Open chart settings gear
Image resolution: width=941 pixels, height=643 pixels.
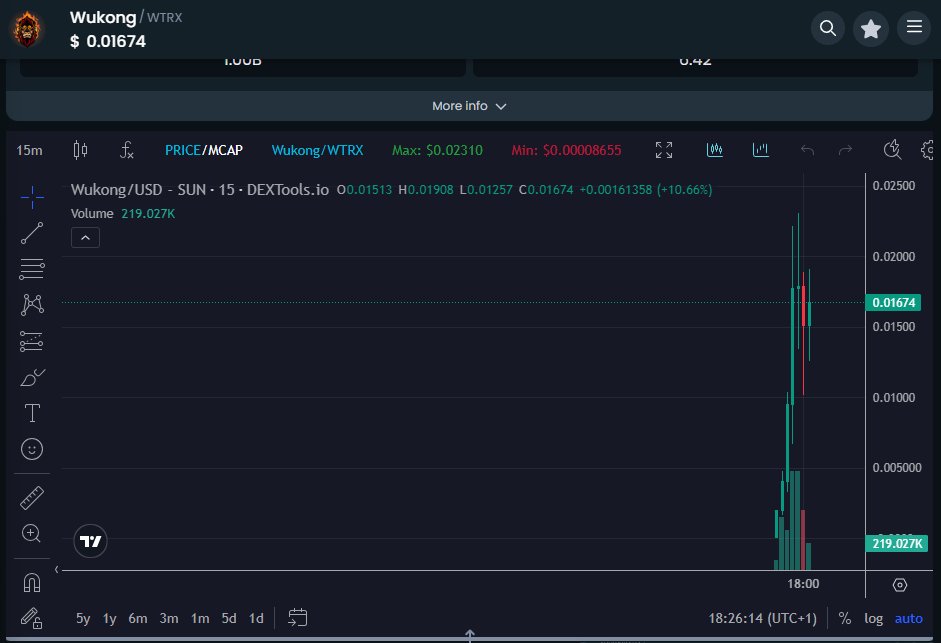click(x=928, y=150)
